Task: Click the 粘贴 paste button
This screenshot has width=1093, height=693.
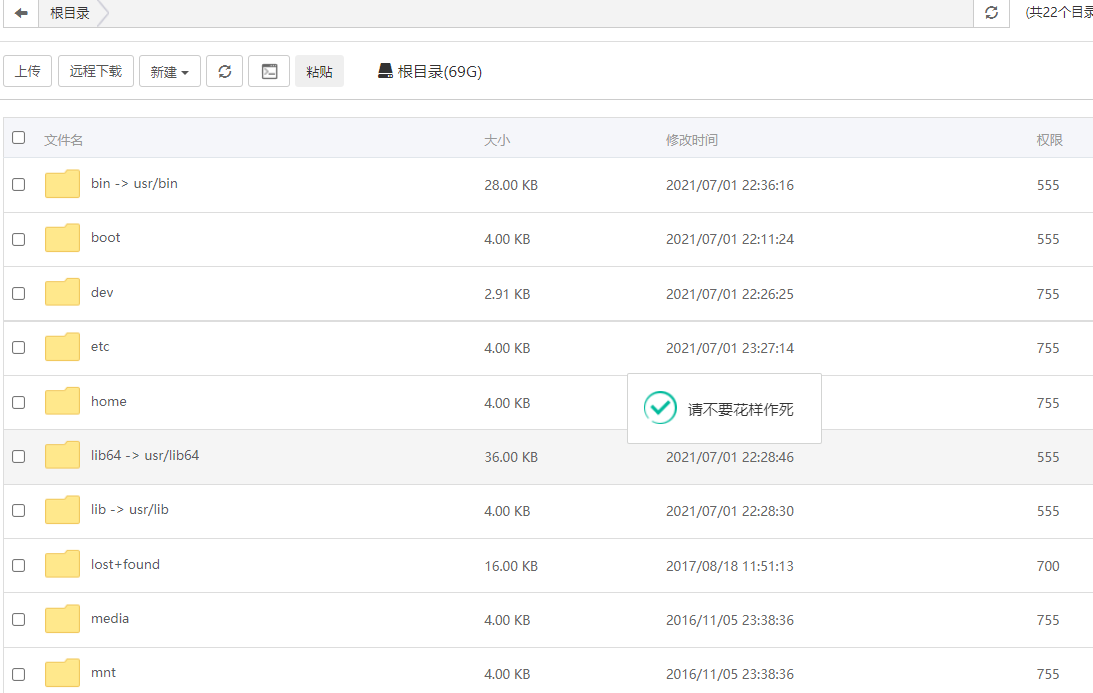Action: pyautogui.click(x=319, y=71)
